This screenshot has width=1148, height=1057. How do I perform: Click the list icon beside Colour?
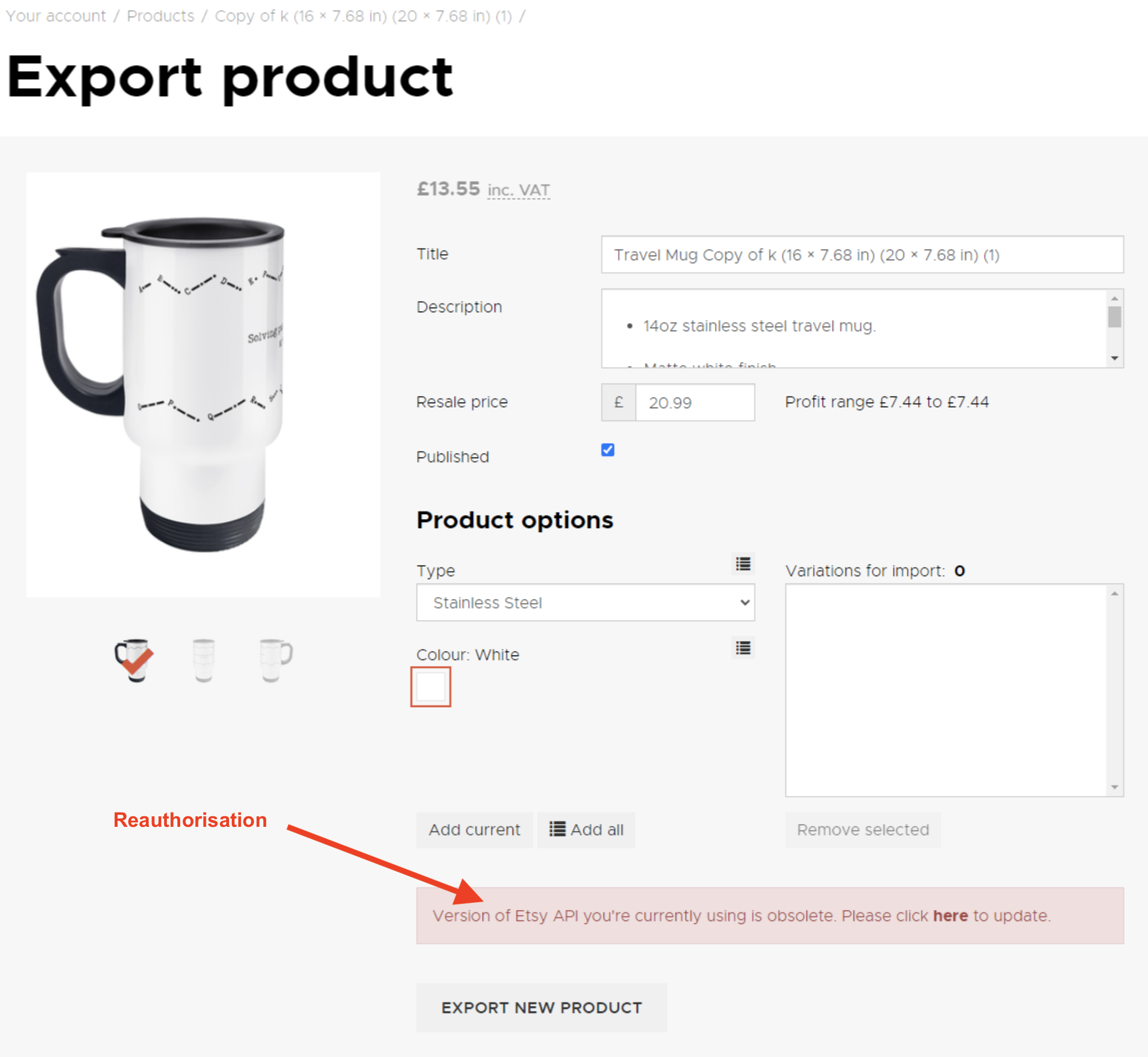[x=743, y=648]
